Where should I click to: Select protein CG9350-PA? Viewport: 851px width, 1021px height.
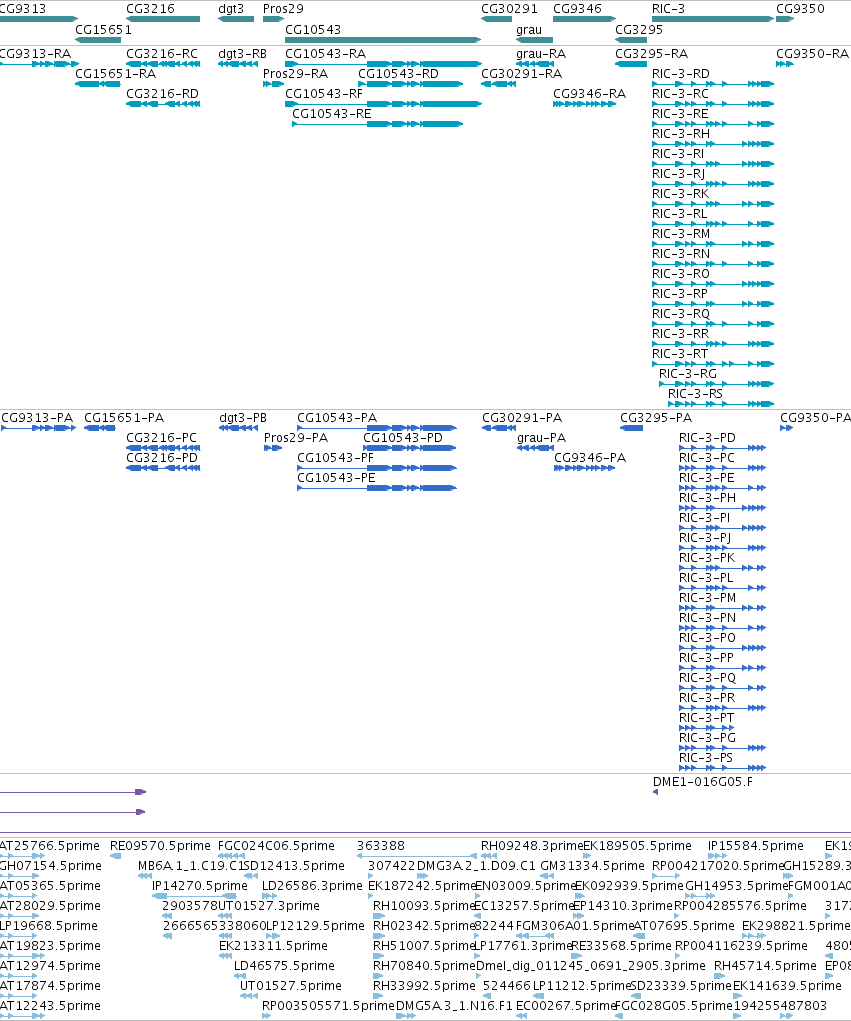click(816, 417)
